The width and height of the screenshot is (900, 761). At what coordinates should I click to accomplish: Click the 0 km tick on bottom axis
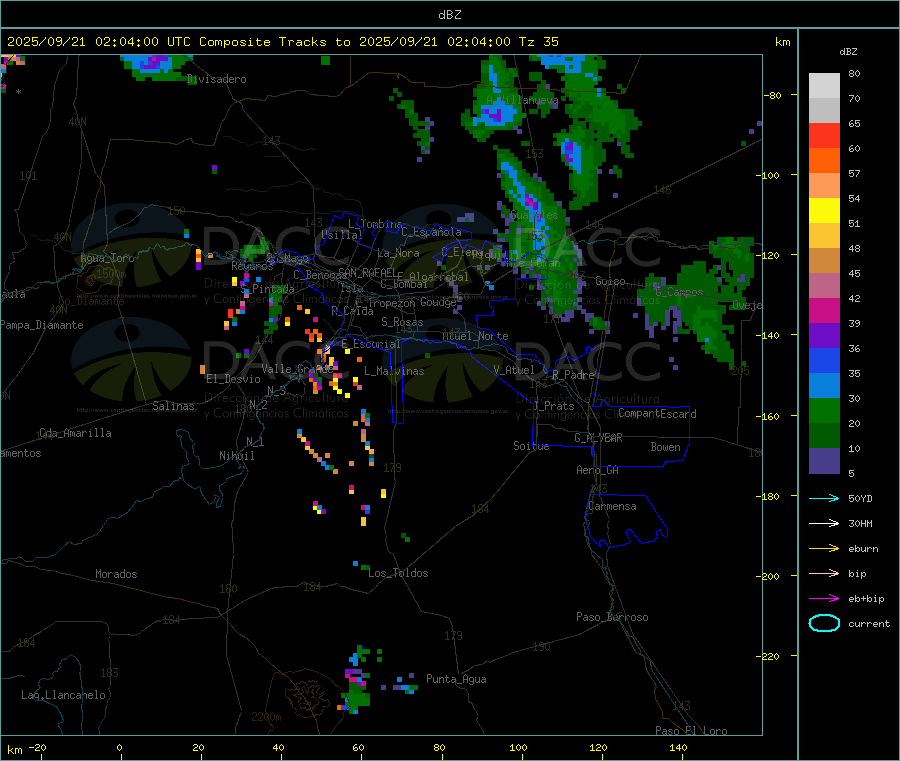pyautogui.click(x=119, y=747)
